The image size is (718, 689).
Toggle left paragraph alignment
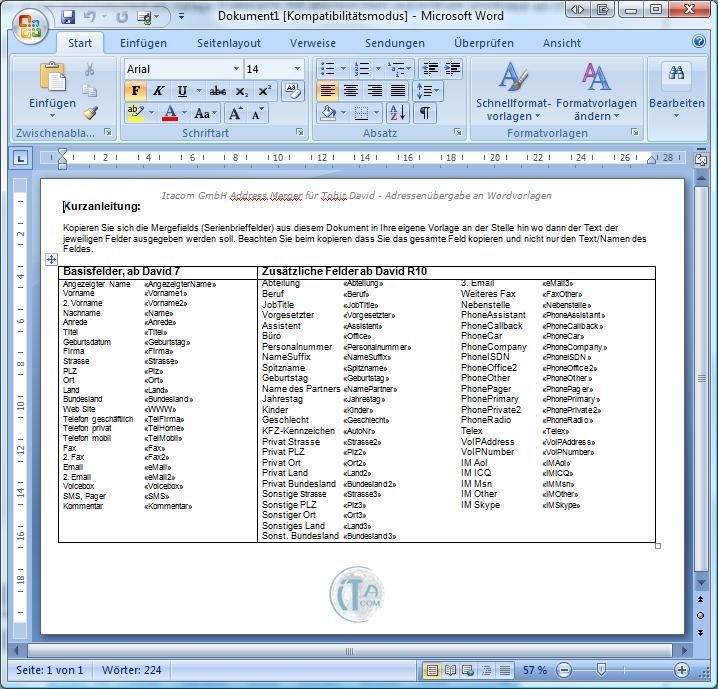point(327,91)
